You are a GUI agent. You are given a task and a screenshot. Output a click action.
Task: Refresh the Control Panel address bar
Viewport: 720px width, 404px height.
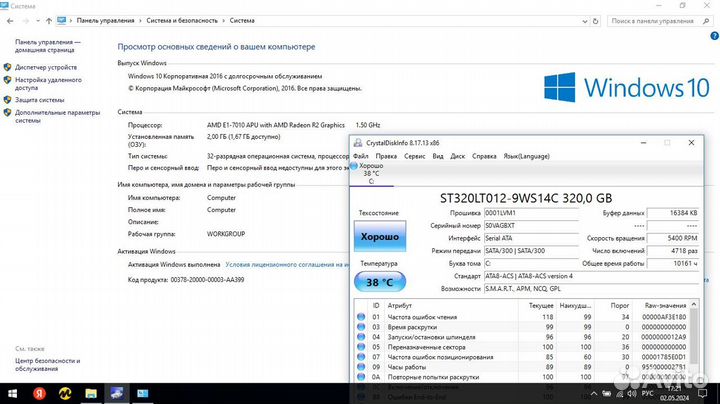596,21
